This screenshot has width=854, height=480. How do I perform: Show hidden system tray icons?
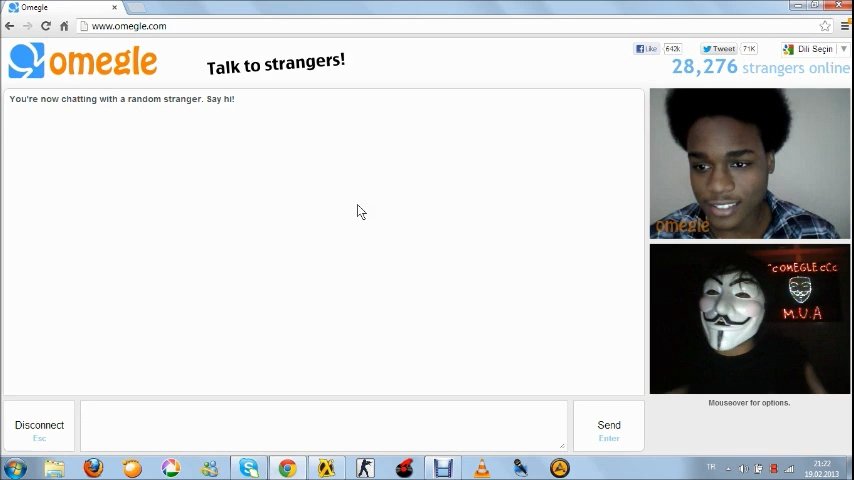[x=728, y=469]
